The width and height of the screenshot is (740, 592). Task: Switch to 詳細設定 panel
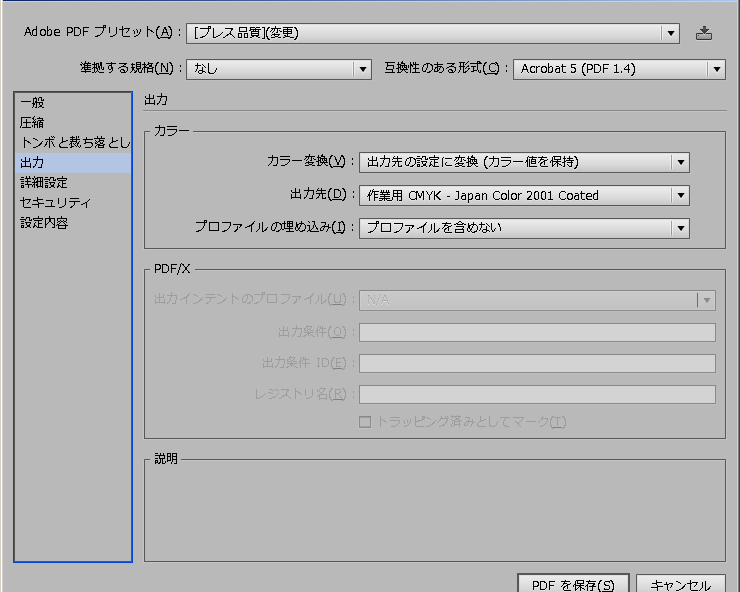pos(44,182)
